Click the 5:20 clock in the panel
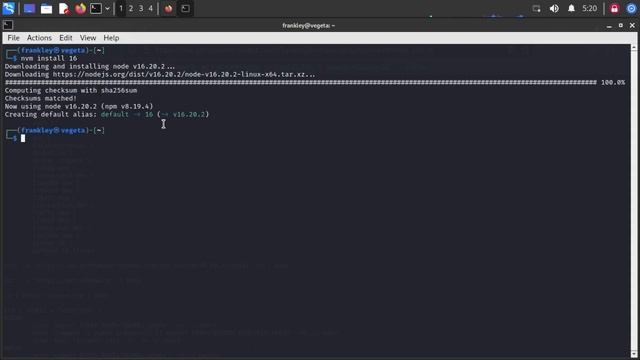The height and width of the screenshot is (360, 640). (x=589, y=9)
